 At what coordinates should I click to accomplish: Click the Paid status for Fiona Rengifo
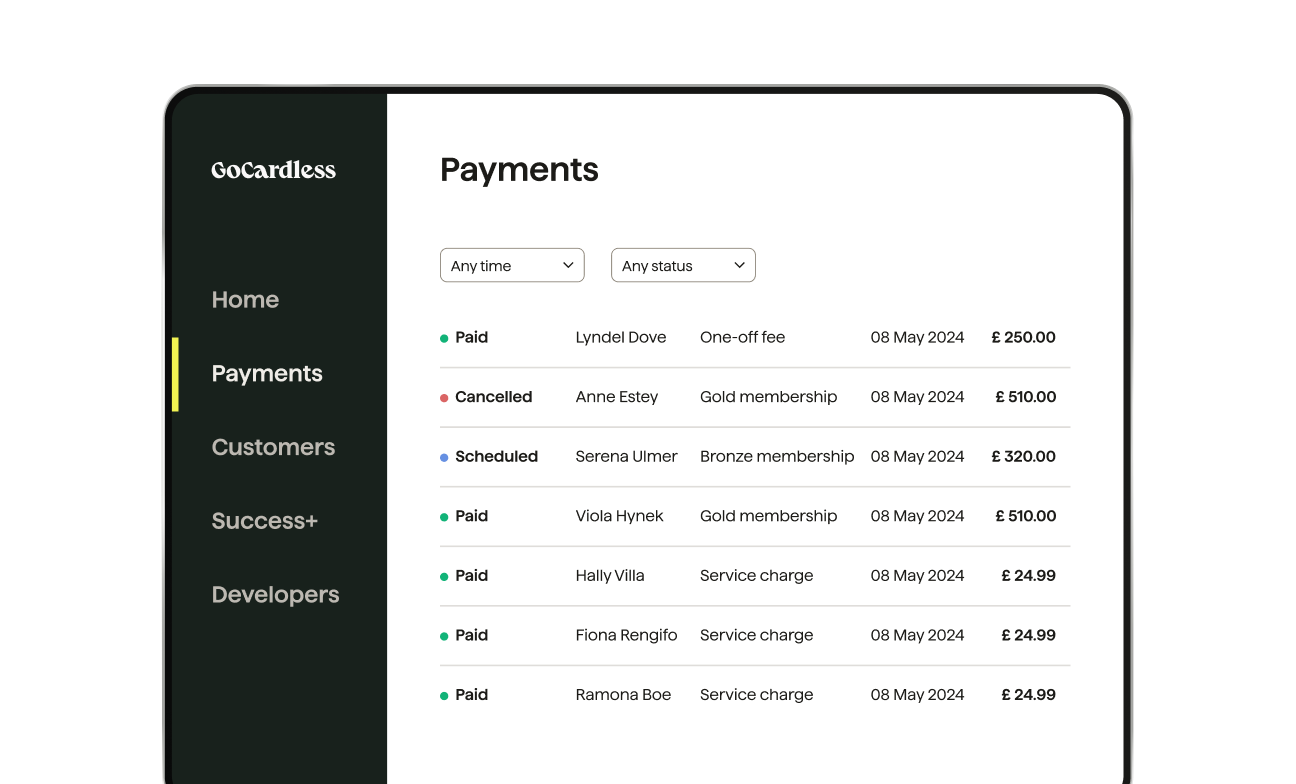pos(471,635)
